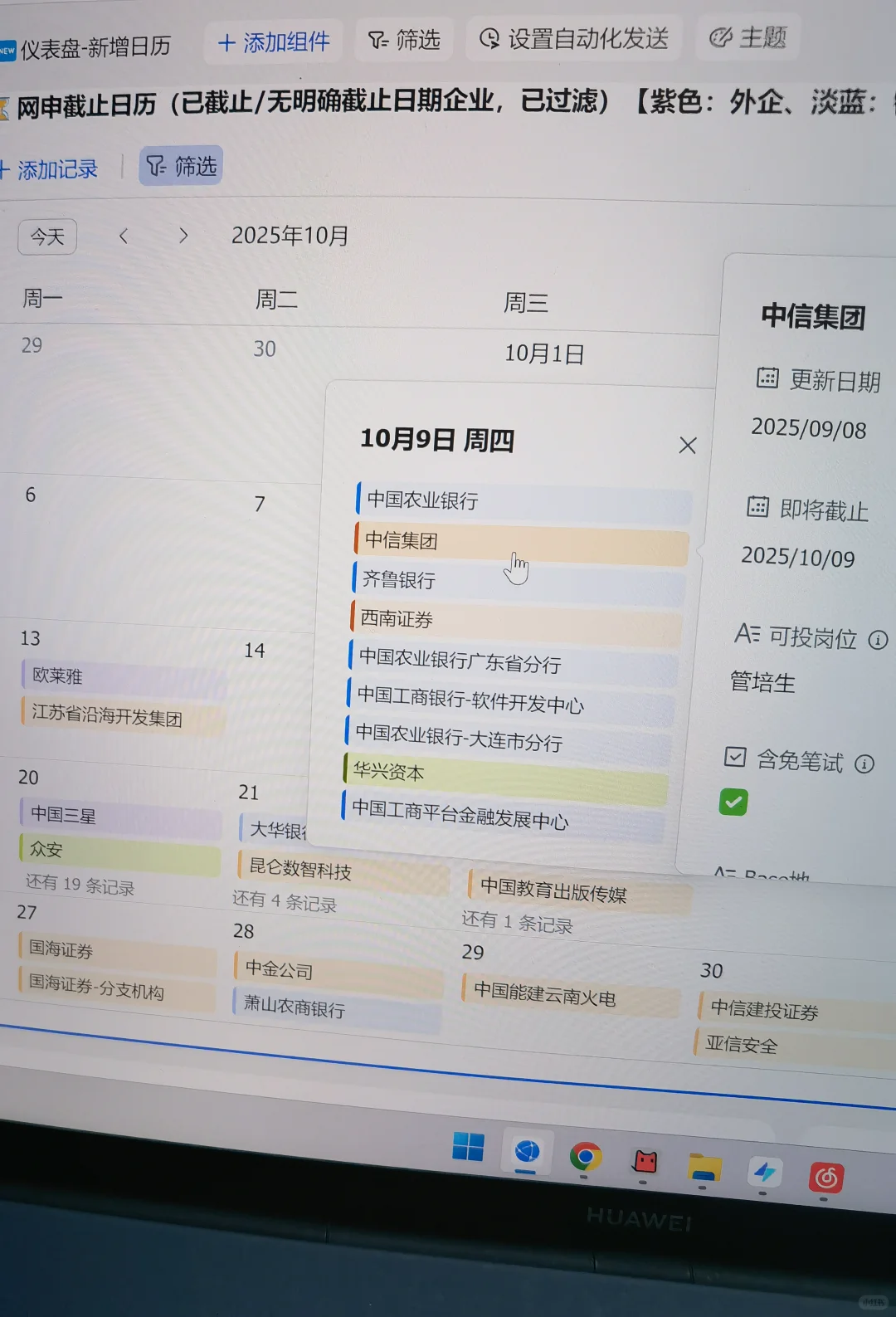Click the red cat-face taskbar icon
Image resolution: width=896 pixels, height=1317 pixels.
tap(645, 1162)
